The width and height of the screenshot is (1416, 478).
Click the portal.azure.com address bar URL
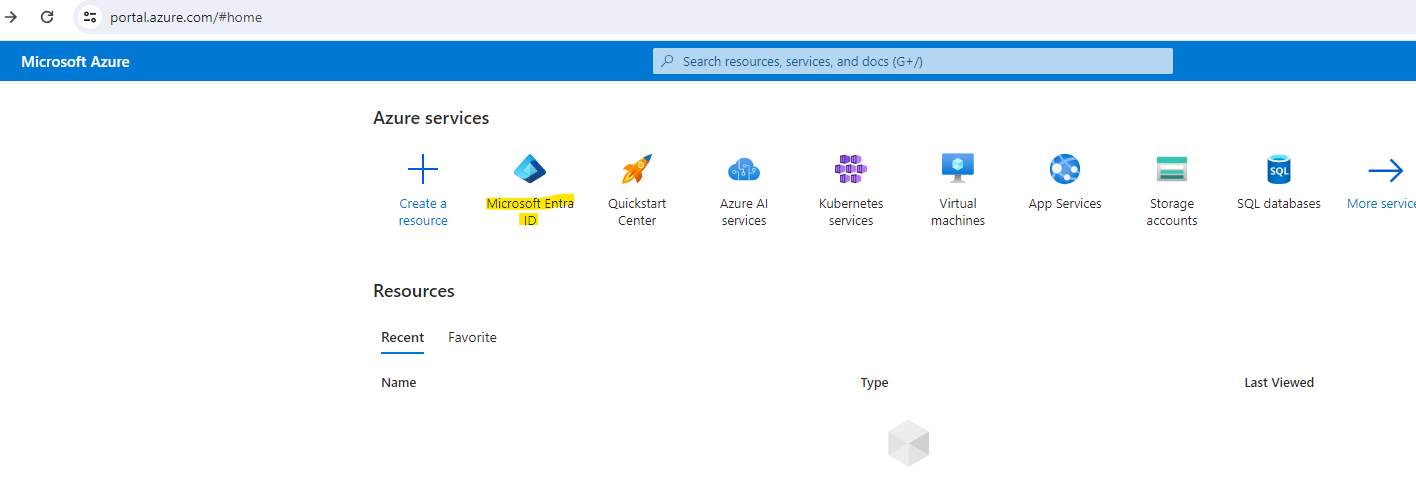pos(186,17)
